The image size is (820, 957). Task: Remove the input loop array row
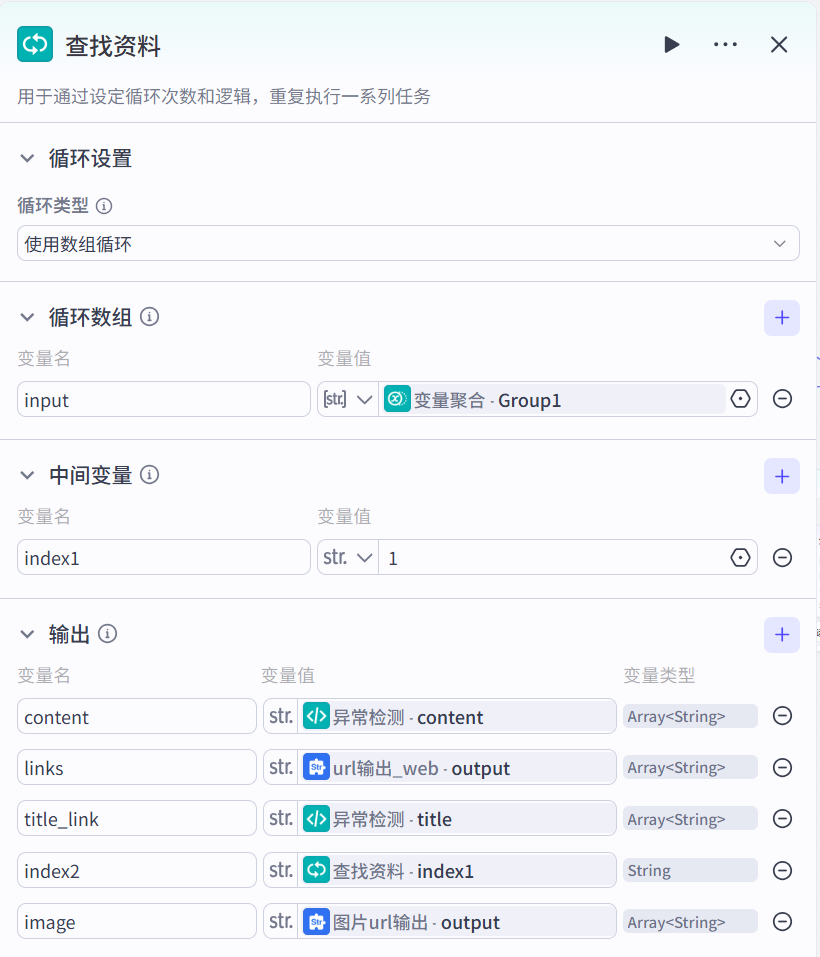pyautogui.click(x=783, y=399)
